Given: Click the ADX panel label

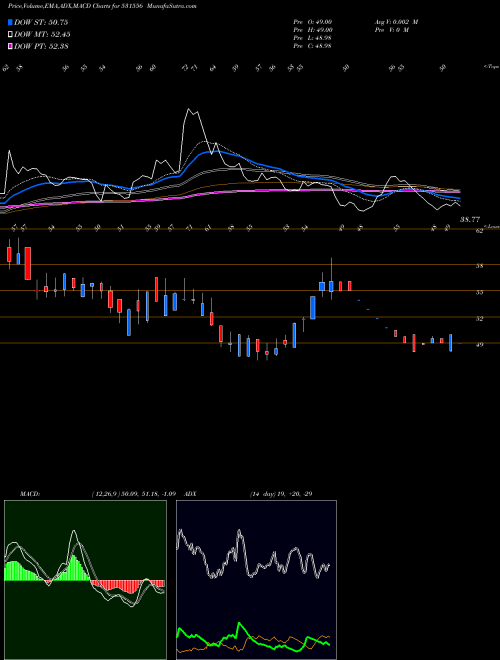Looking at the screenshot, I should [x=190, y=494].
